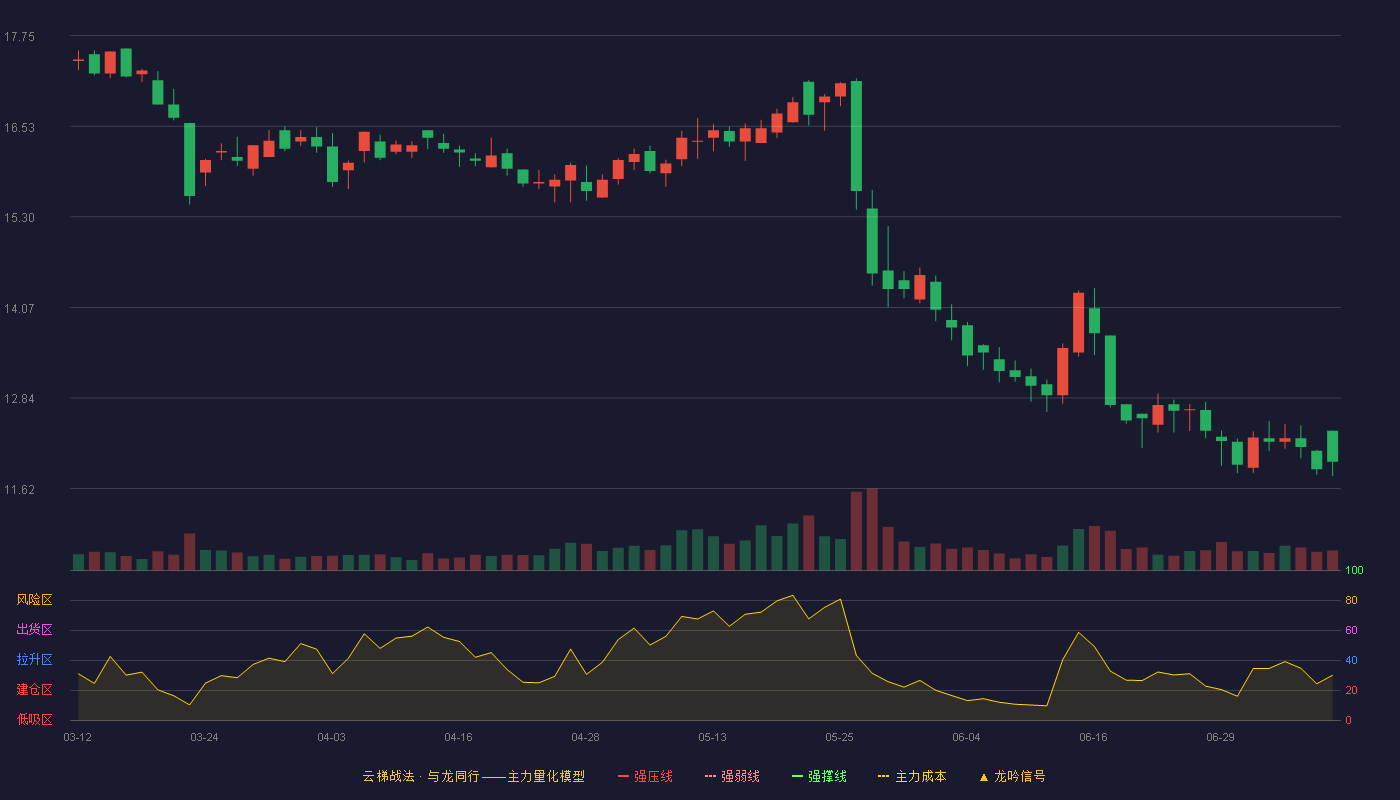Screen dimensions: 1400x800
Task: Click the tallest red volume bar
Action: pyautogui.click(x=872, y=529)
